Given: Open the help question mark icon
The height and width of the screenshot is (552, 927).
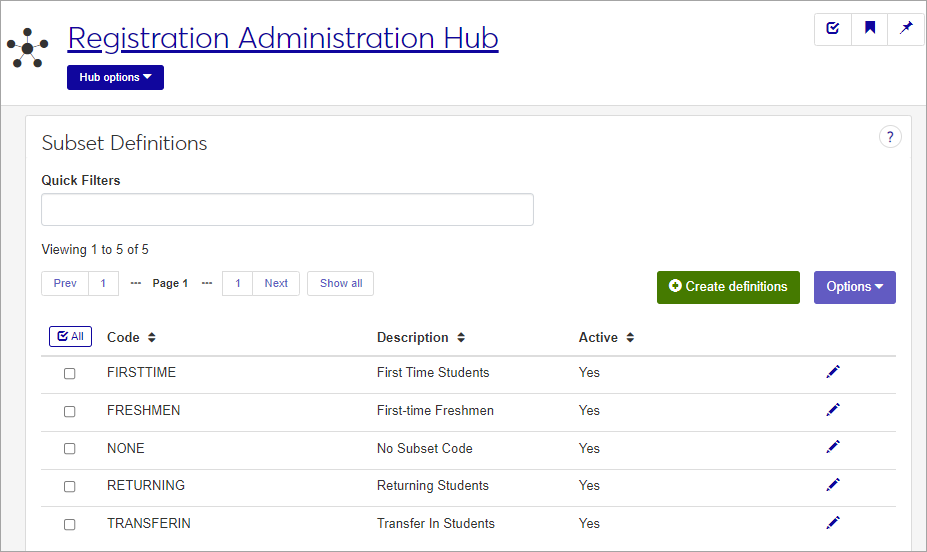Looking at the screenshot, I should (x=890, y=137).
